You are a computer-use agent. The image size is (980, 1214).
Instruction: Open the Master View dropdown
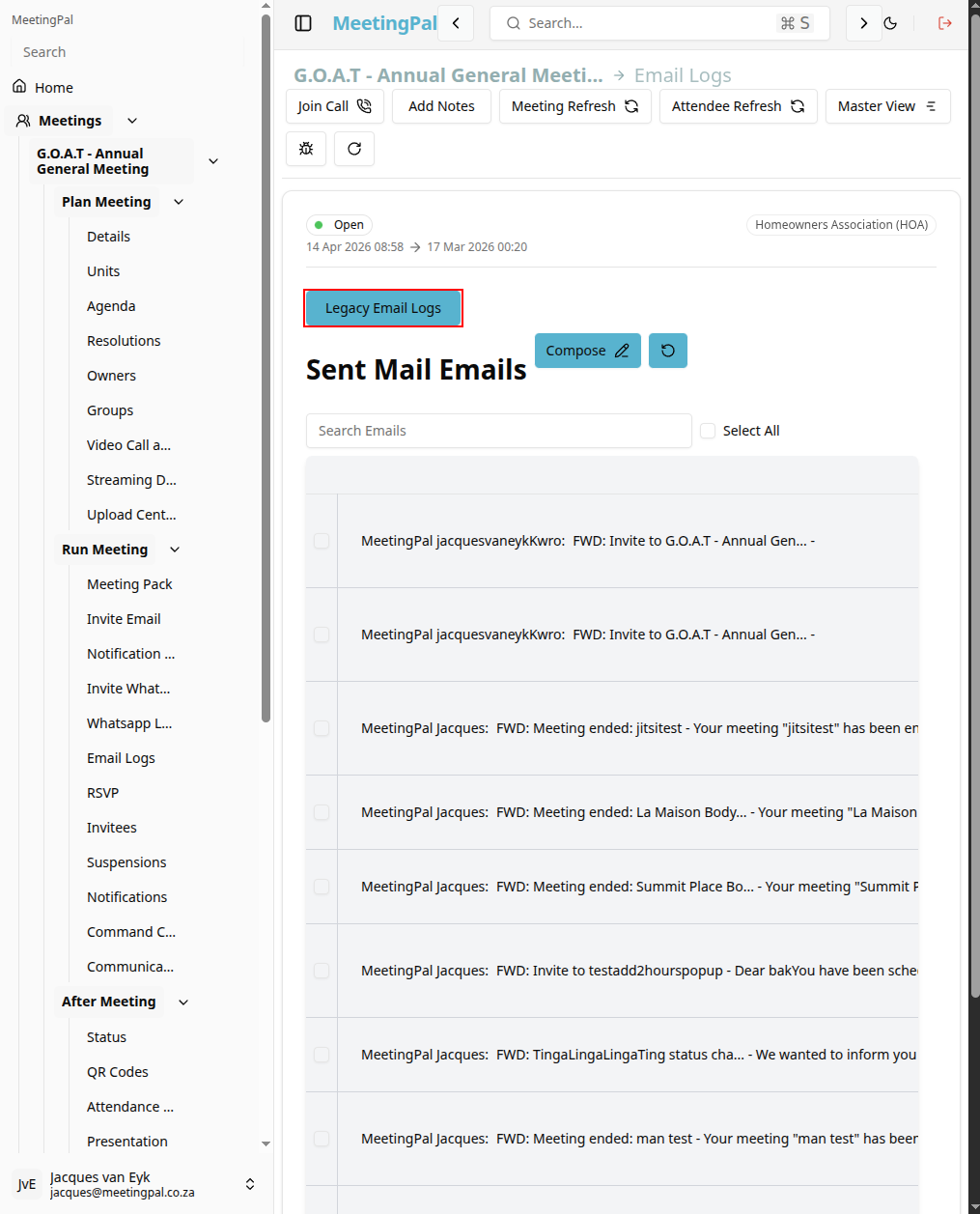887,106
